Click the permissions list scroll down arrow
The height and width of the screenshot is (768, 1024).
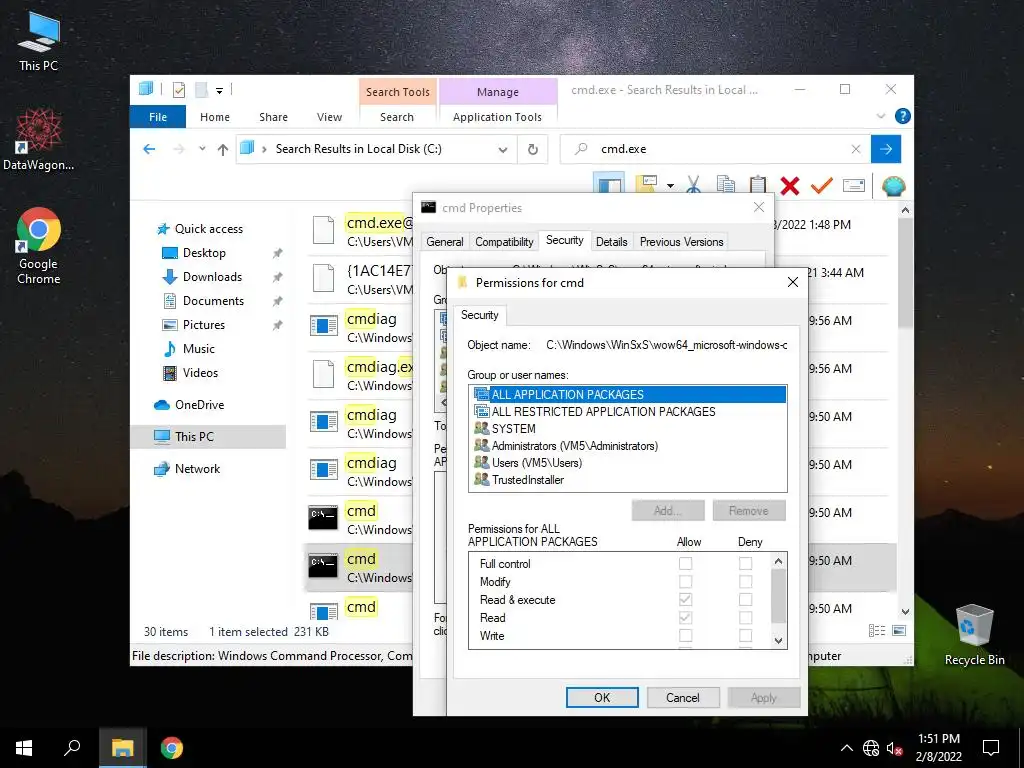pyautogui.click(x=778, y=641)
